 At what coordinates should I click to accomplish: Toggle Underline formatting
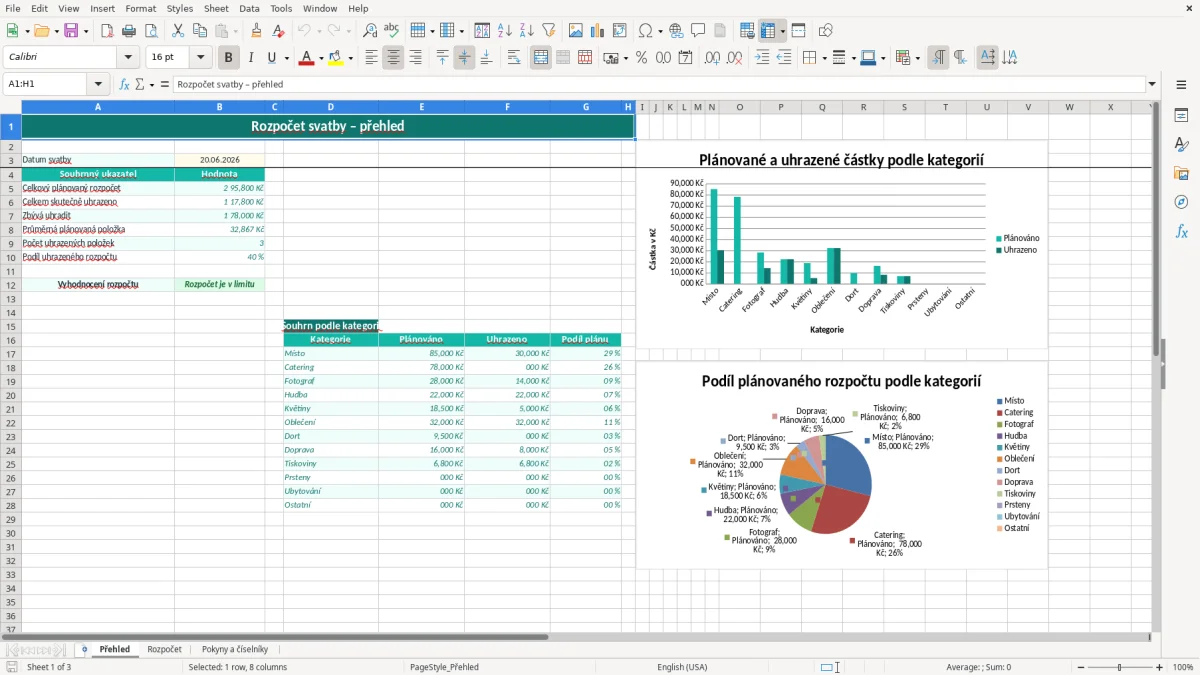[x=272, y=58]
